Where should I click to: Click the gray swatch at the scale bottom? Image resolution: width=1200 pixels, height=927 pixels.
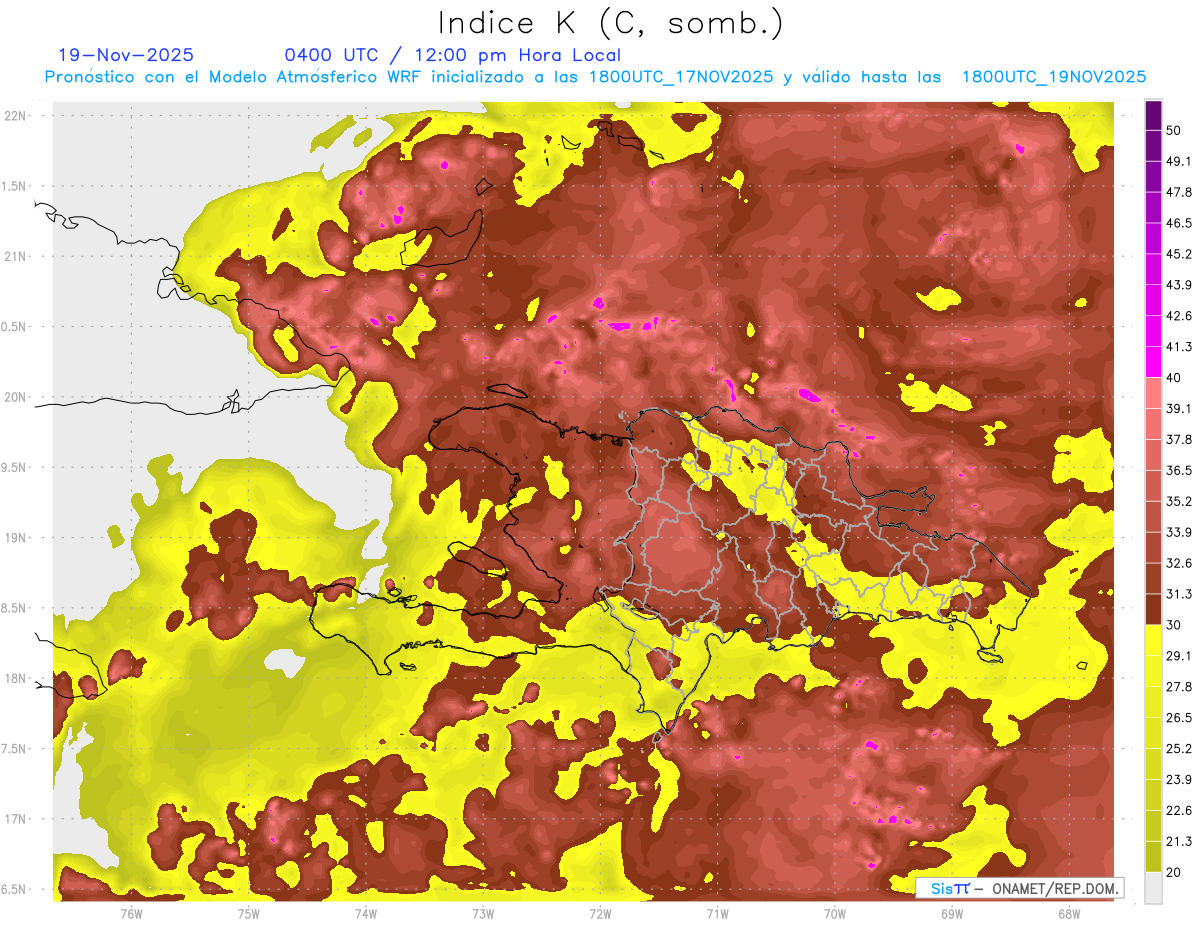point(1153,888)
